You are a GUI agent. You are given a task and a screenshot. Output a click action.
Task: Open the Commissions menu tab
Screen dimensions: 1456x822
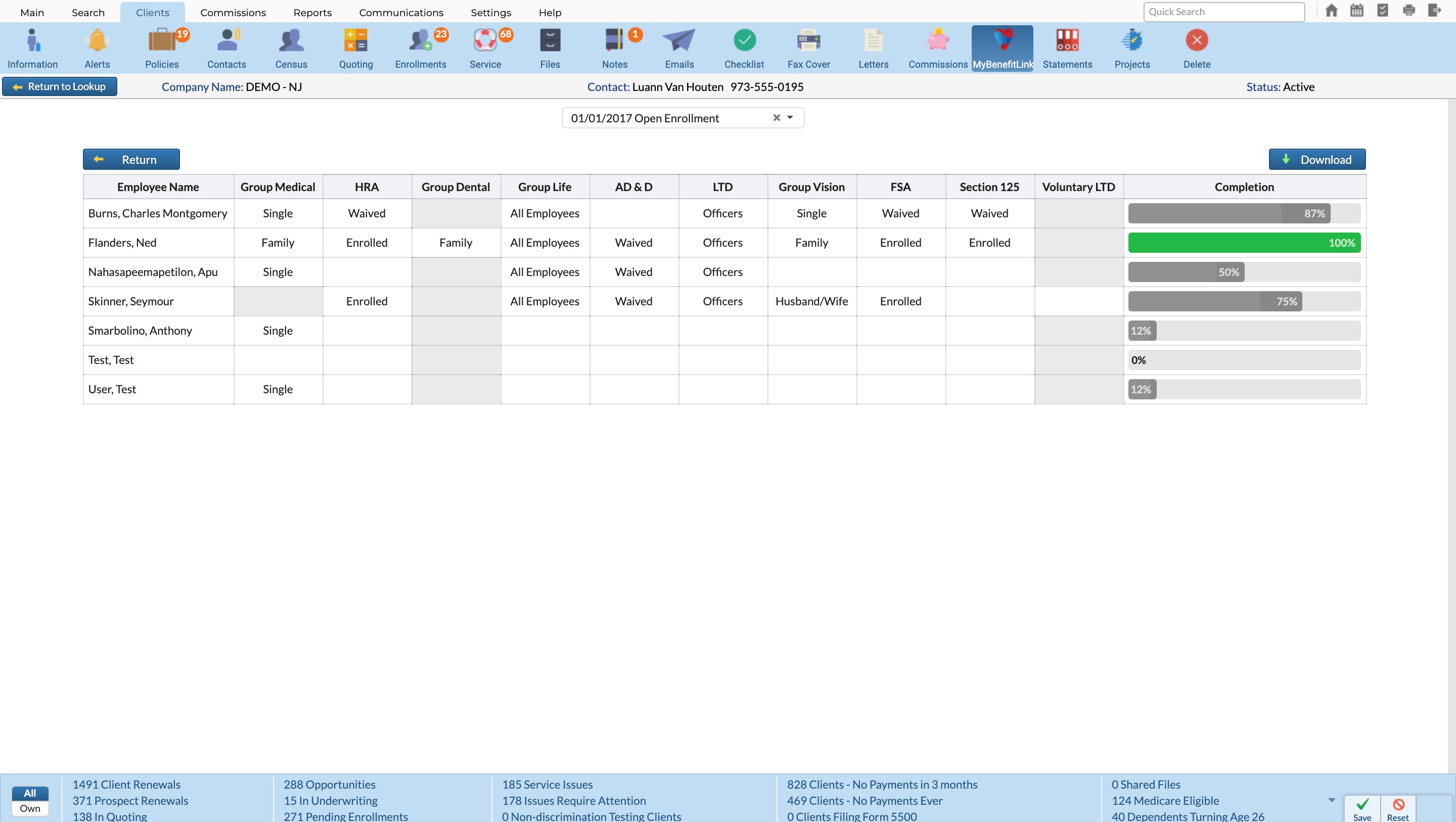pyautogui.click(x=233, y=13)
